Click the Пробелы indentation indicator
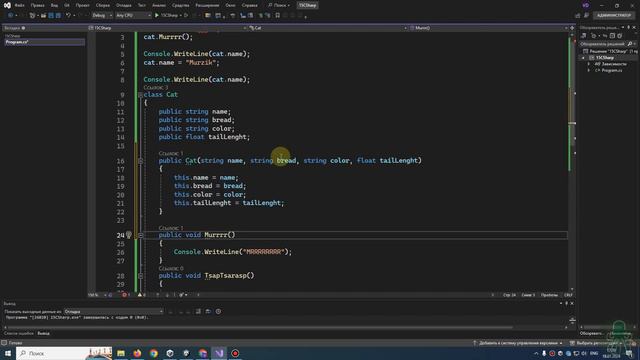640x360 pixels. (549, 295)
